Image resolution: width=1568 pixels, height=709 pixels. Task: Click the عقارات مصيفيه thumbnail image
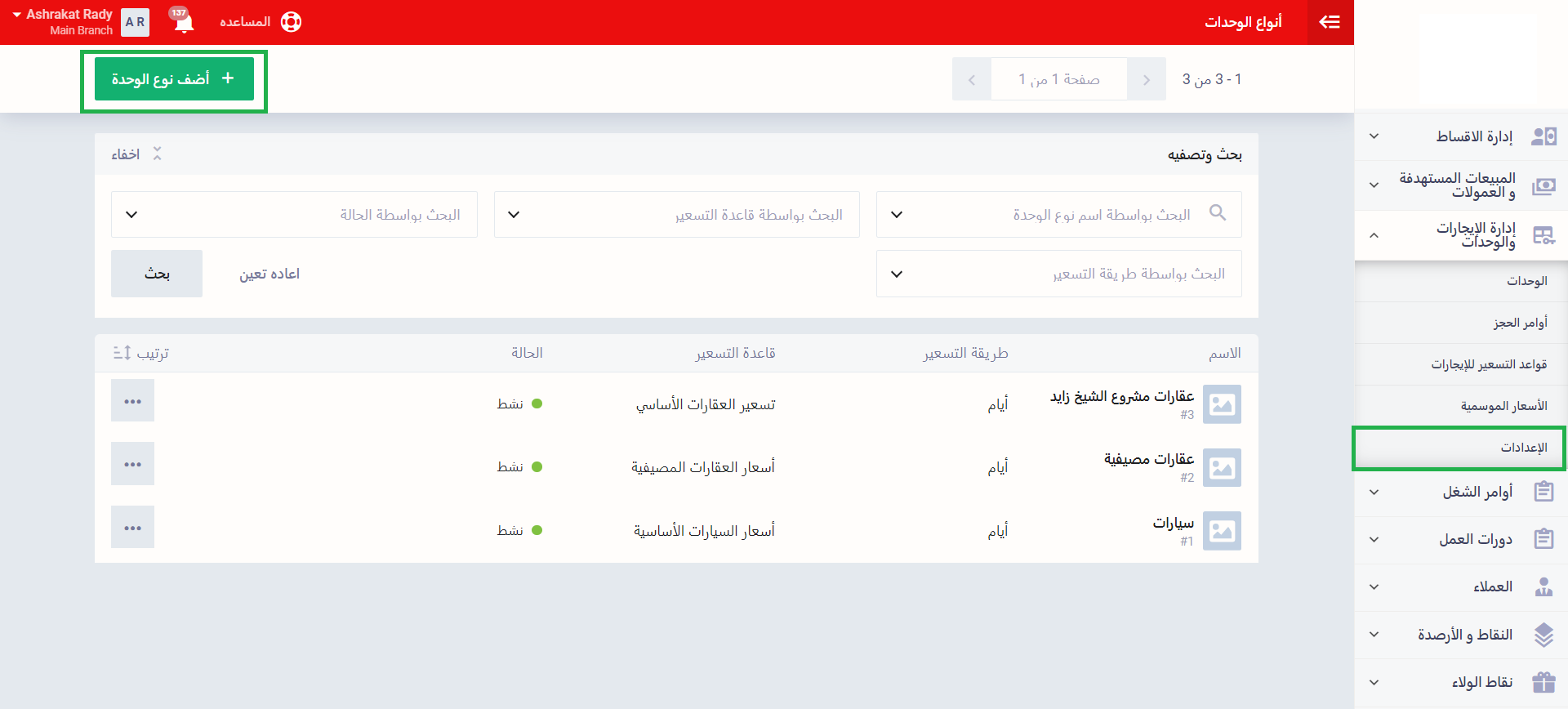[x=1222, y=467]
